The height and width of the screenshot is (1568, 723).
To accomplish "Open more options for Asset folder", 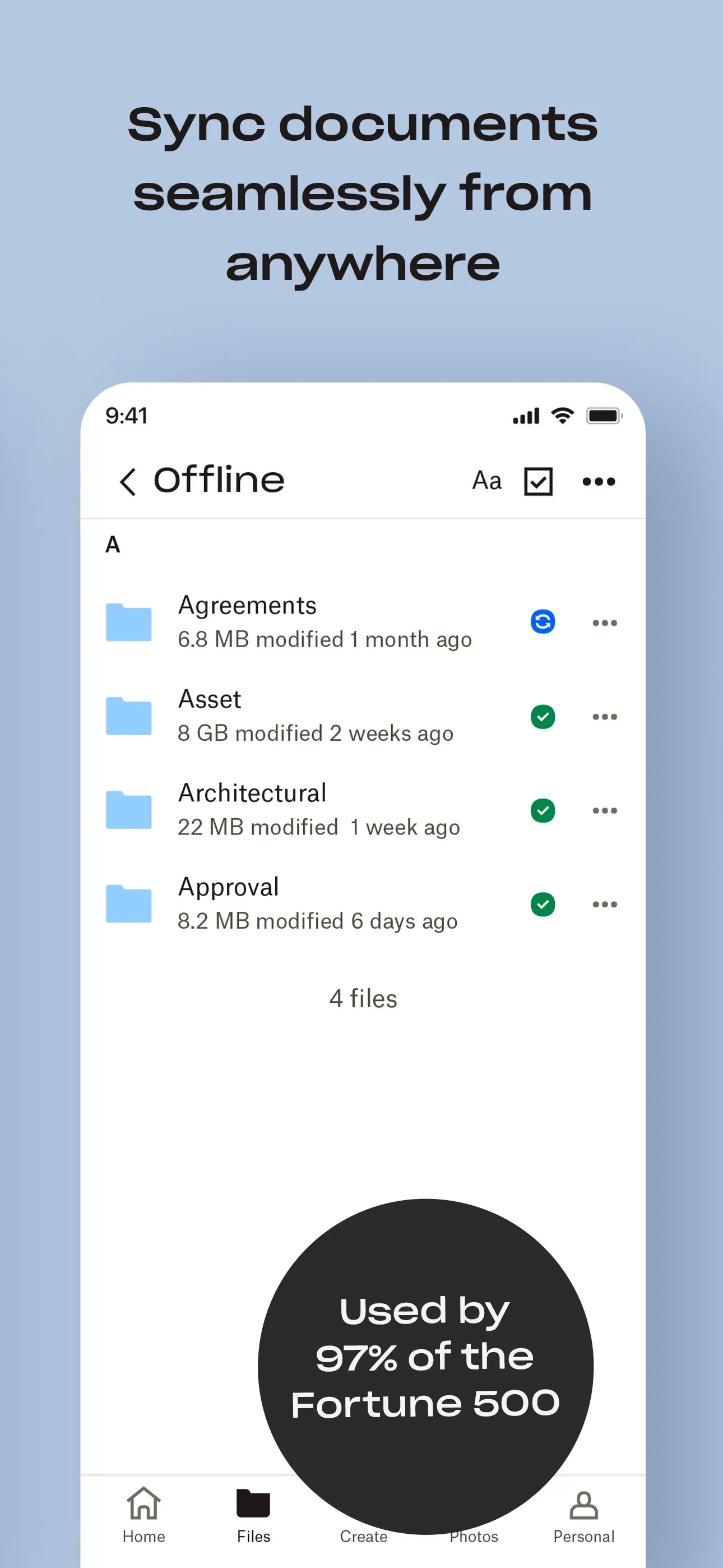I will [x=605, y=717].
